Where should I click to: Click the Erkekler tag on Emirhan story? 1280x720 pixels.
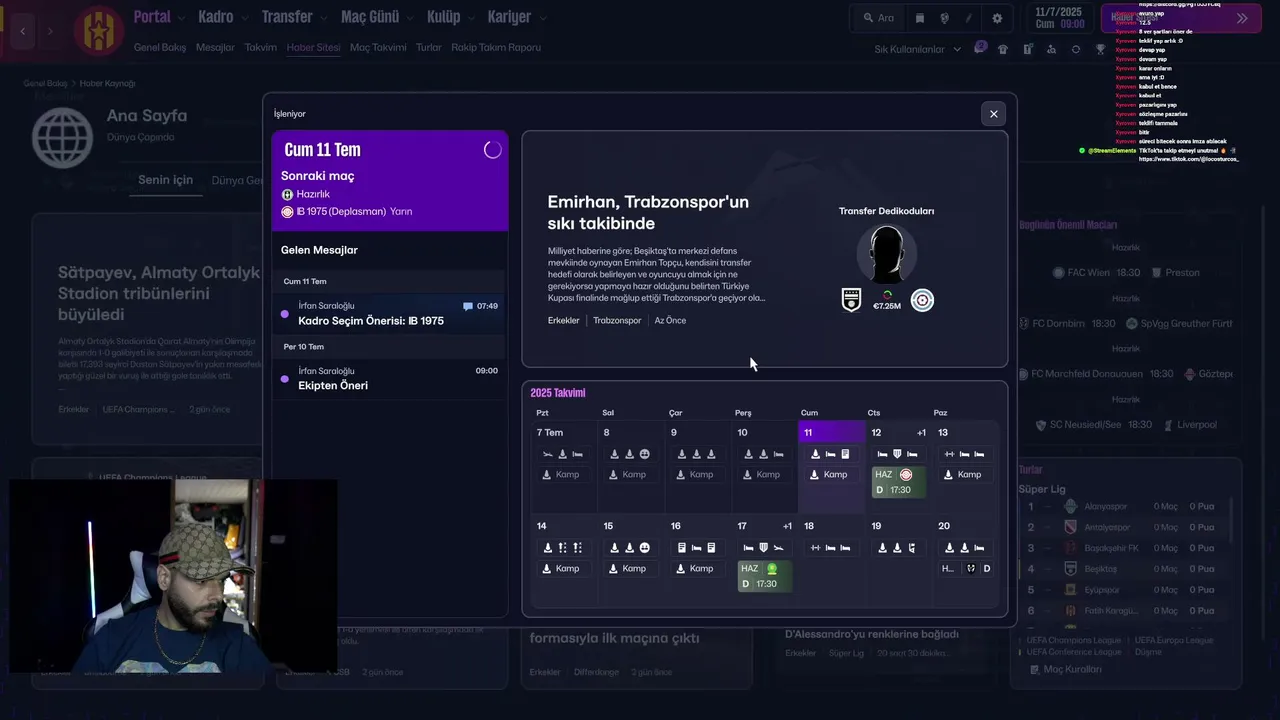(564, 321)
